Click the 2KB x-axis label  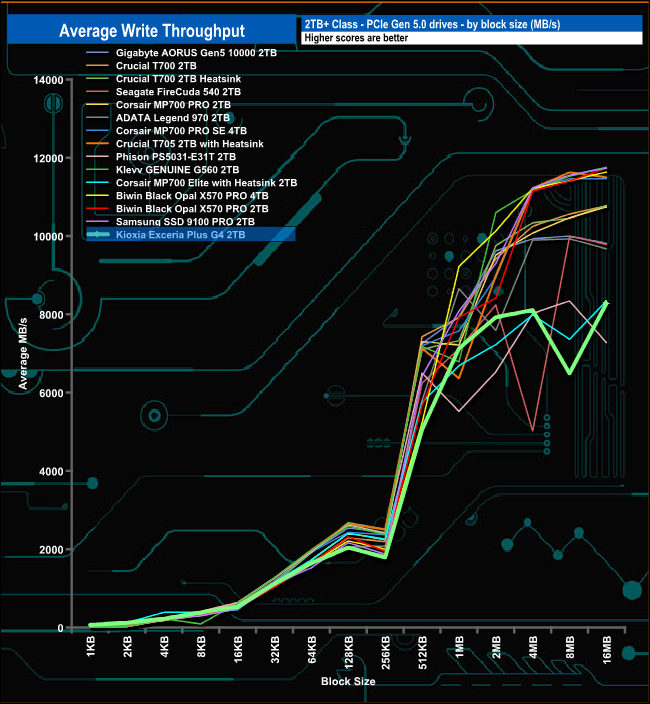pyautogui.click(x=127, y=646)
